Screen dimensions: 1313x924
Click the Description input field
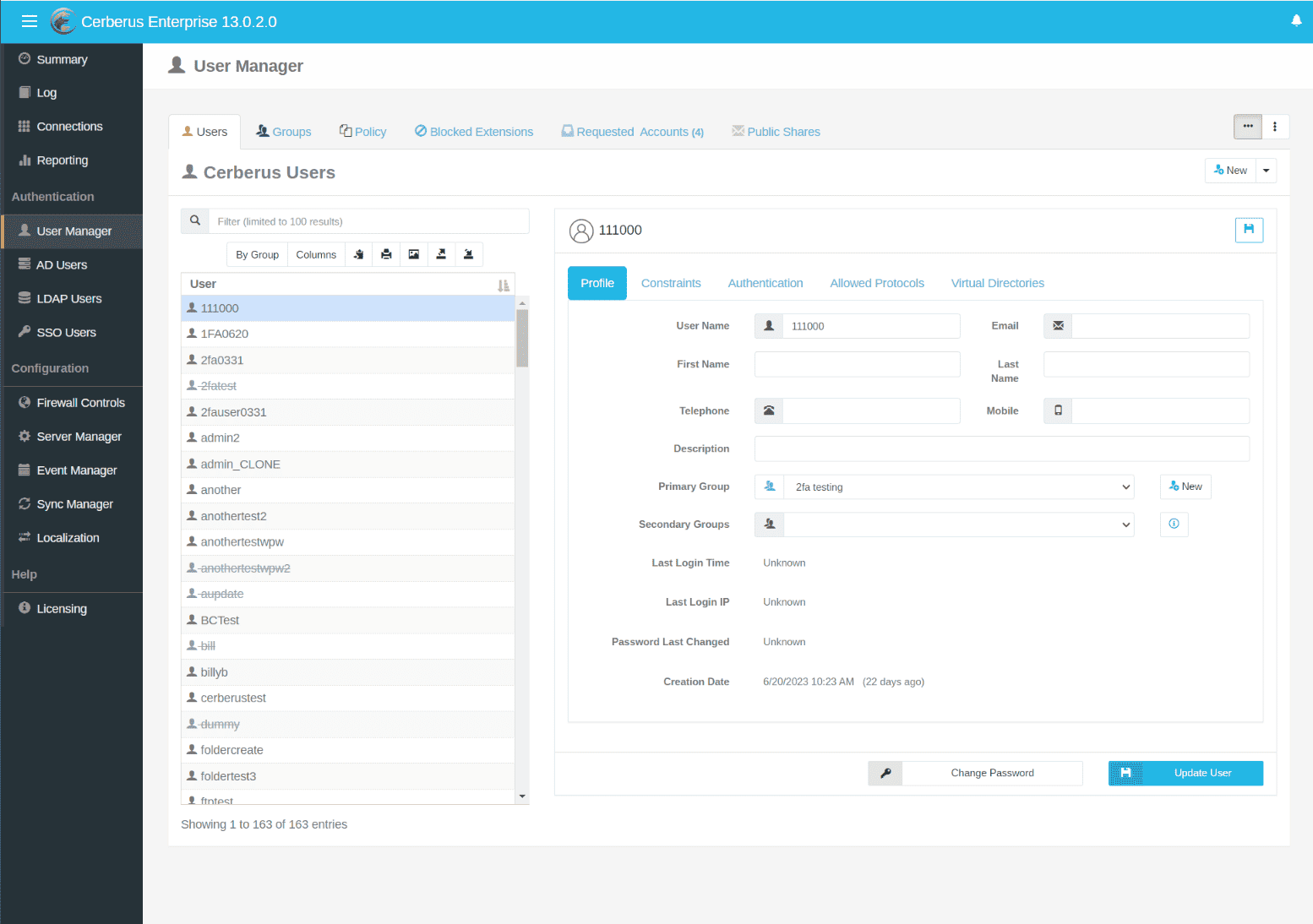pyautogui.click(x=1002, y=448)
